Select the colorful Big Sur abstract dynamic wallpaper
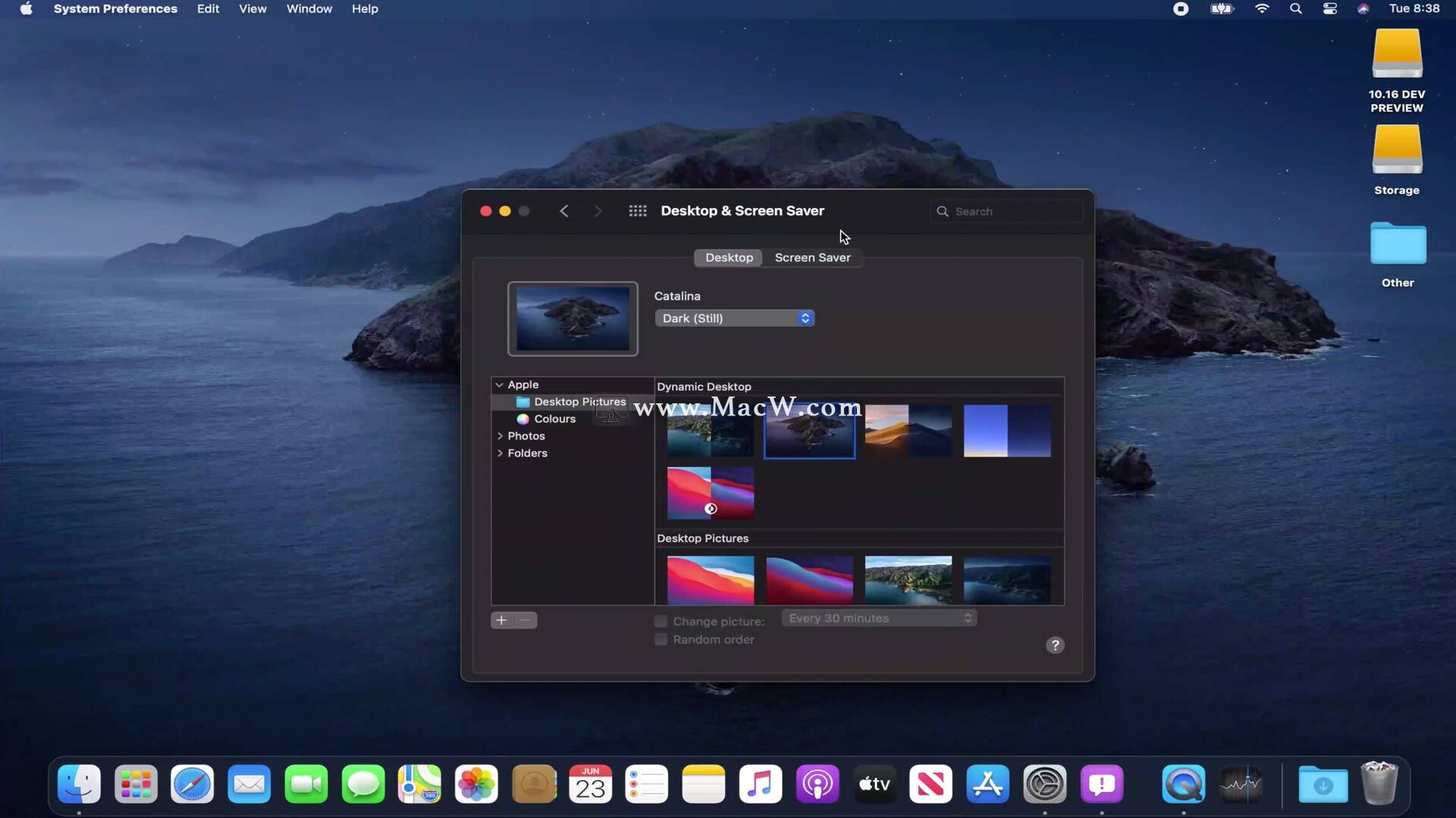 711,493
